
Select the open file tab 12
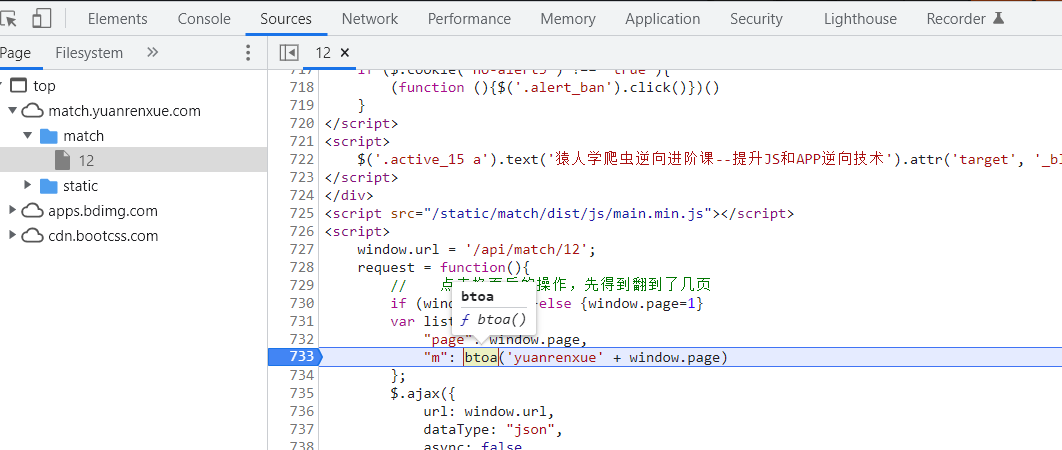point(323,53)
